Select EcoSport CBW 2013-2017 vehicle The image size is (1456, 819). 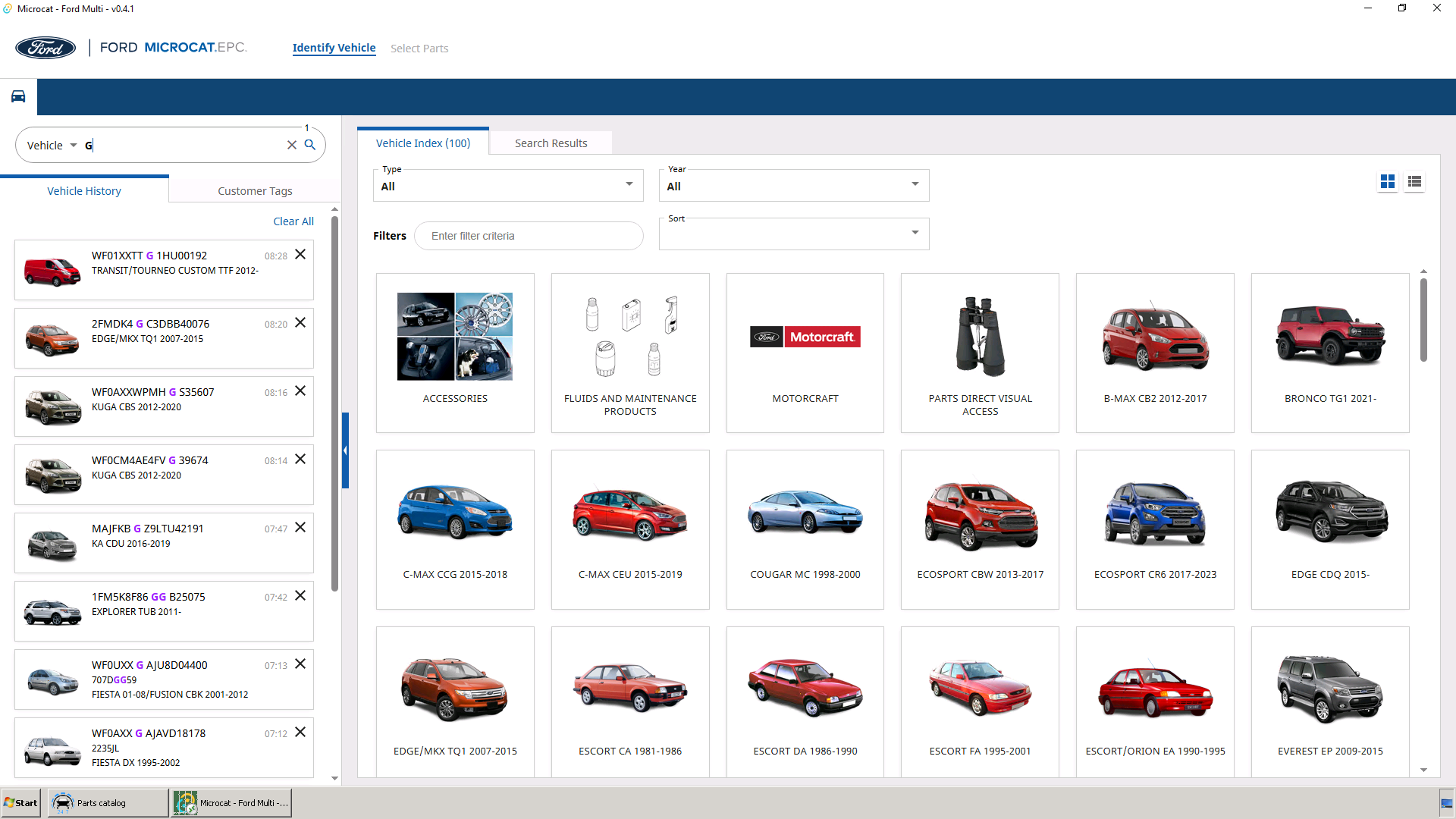click(x=980, y=529)
